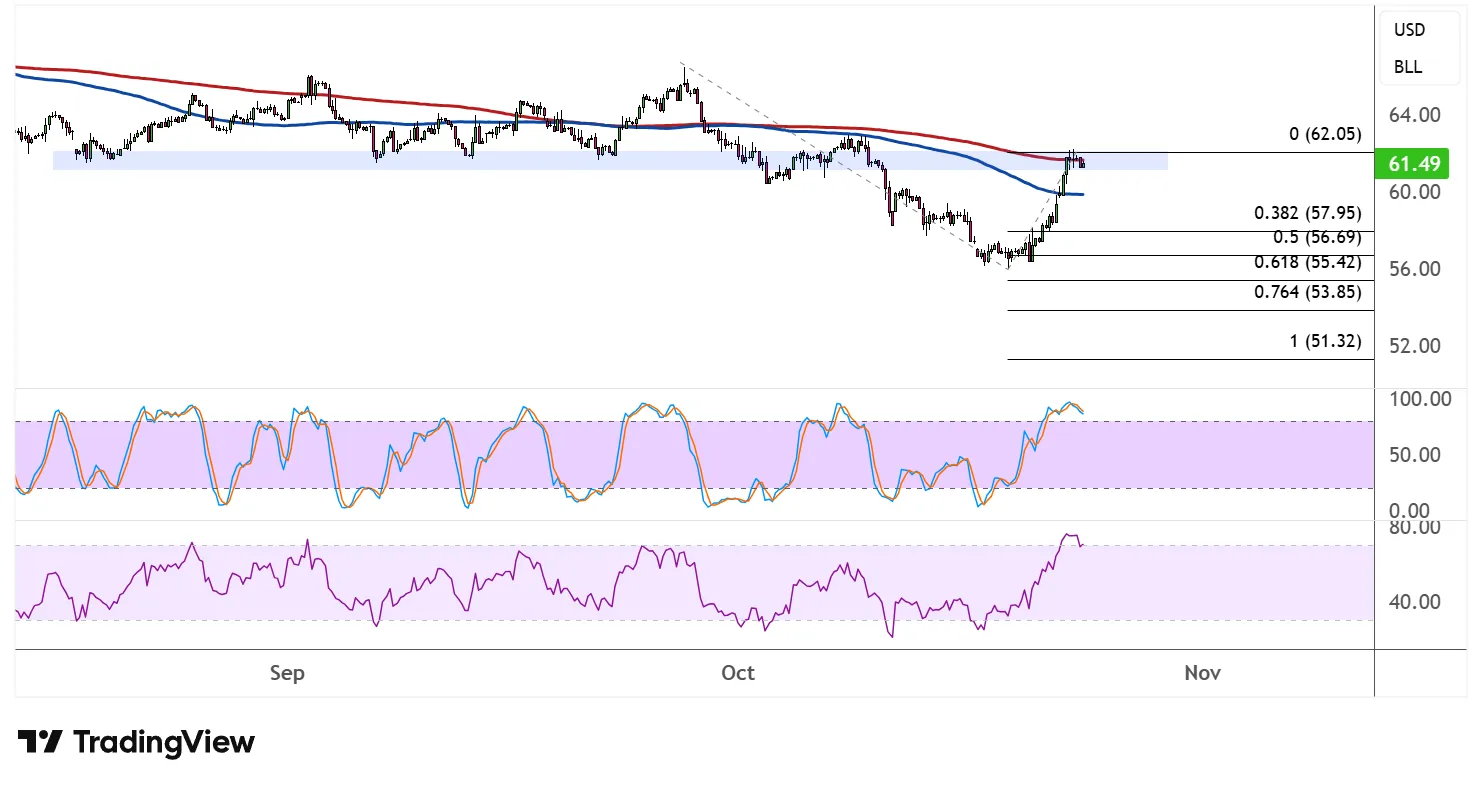1482x787 pixels.
Task: Click the BLL ticker symbol label
Action: [1408, 68]
